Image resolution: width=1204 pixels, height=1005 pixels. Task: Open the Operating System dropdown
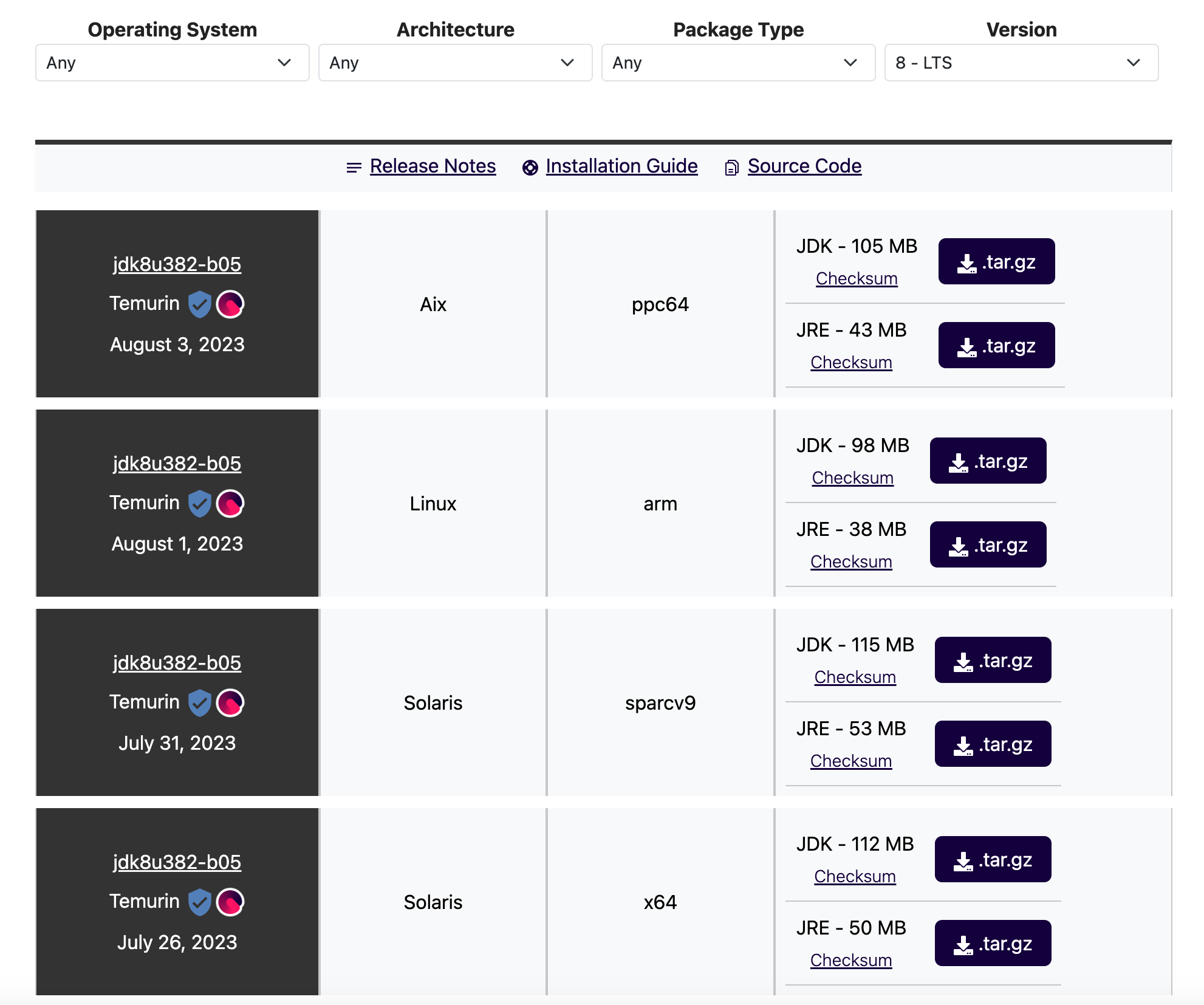click(172, 63)
